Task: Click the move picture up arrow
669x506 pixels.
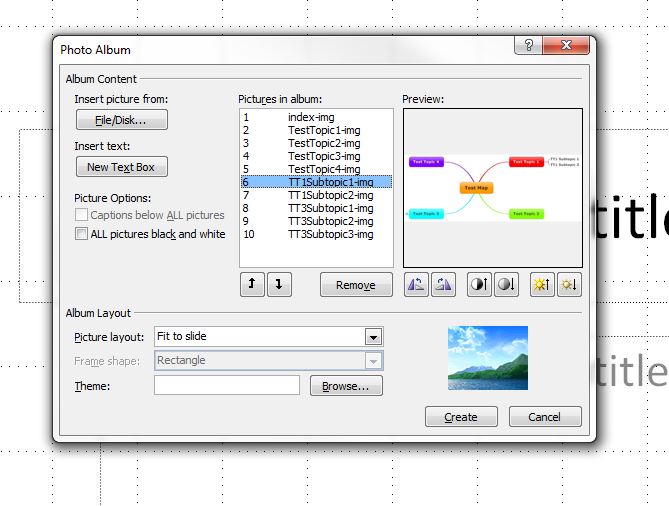Action: click(251, 285)
